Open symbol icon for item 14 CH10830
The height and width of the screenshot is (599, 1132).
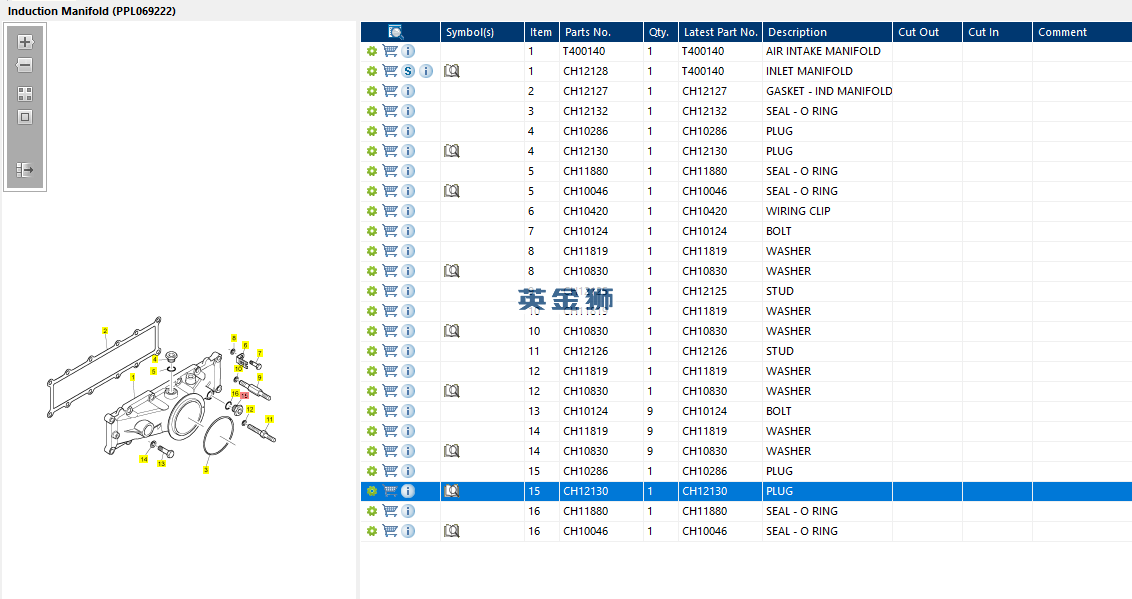(451, 451)
